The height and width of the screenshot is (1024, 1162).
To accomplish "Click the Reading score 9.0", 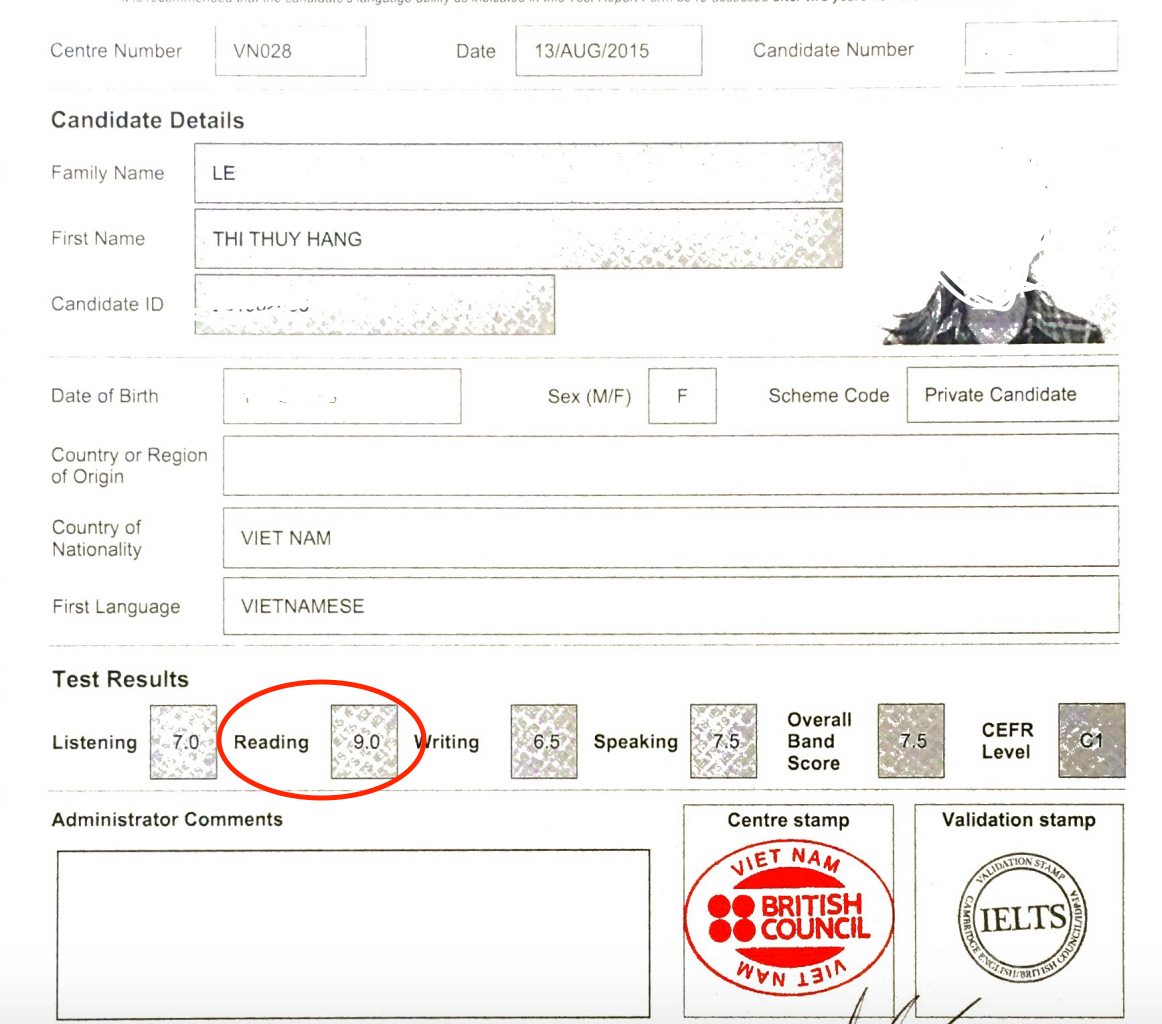I will 364,742.
